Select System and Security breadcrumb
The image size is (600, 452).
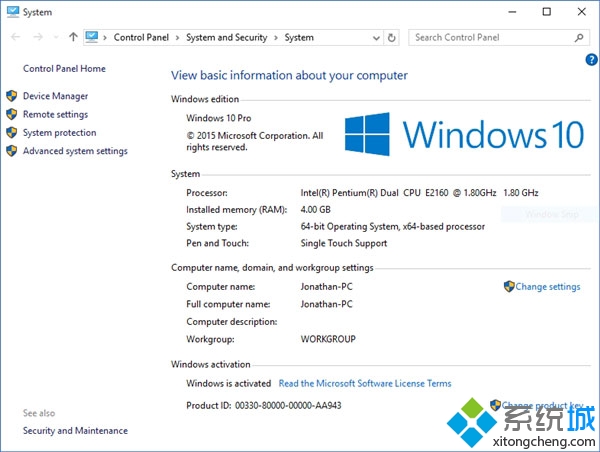tap(227, 38)
